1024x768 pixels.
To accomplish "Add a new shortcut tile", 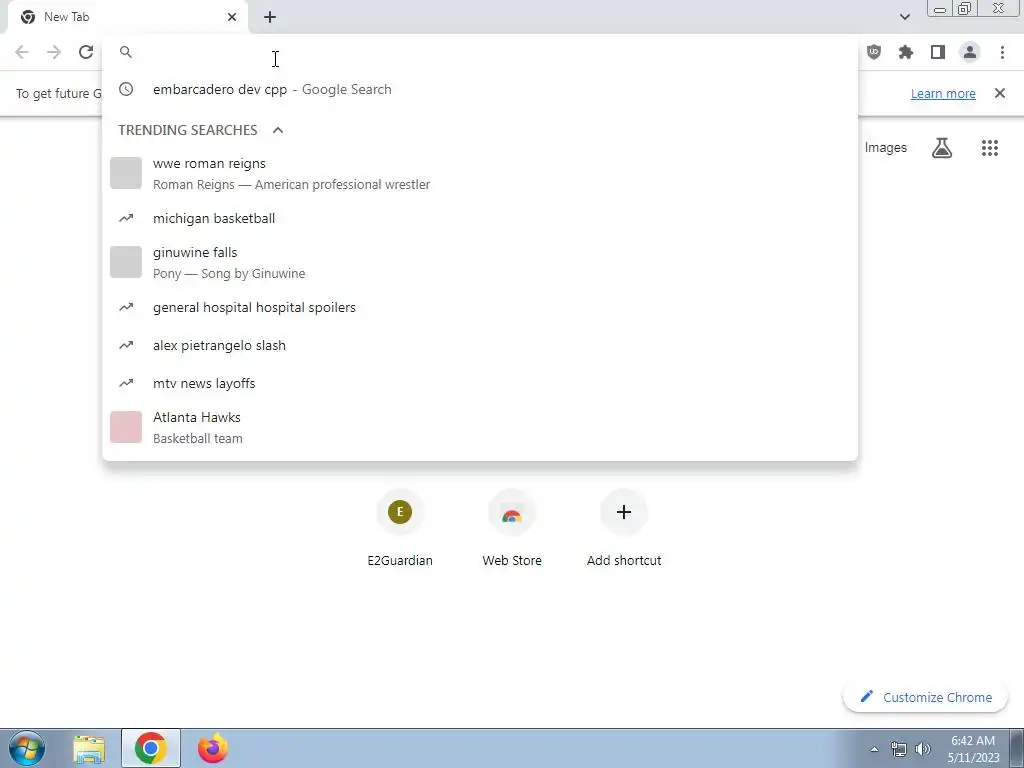I will [624, 529].
